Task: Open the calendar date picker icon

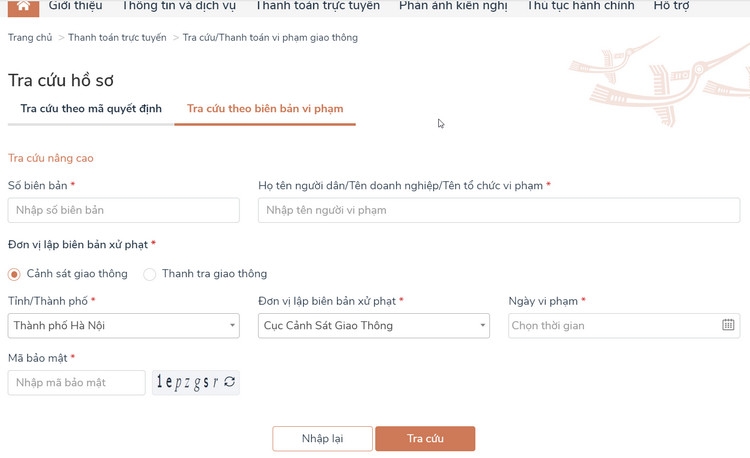Action: (x=728, y=325)
